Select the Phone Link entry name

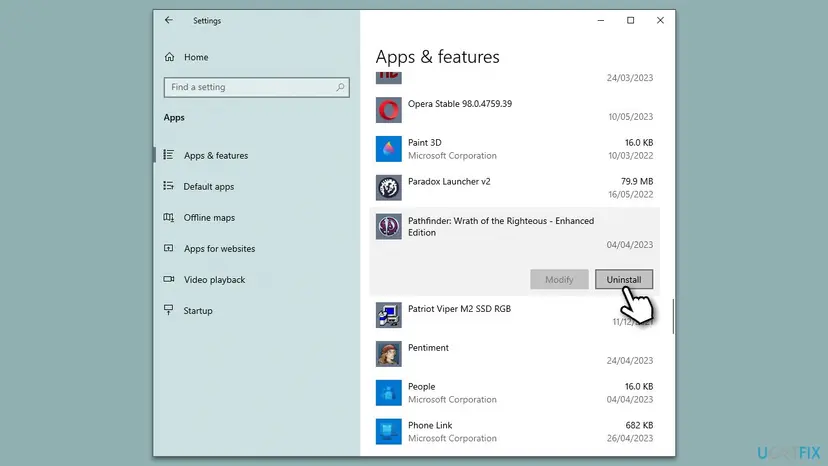[x=430, y=425]
